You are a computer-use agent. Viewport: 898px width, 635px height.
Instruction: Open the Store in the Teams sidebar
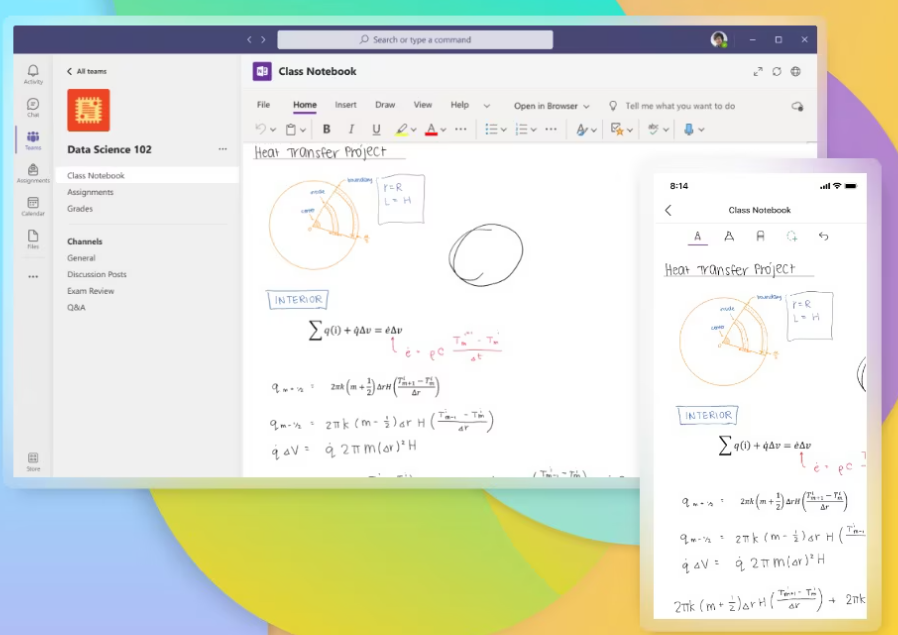click(x=33, y=462)
